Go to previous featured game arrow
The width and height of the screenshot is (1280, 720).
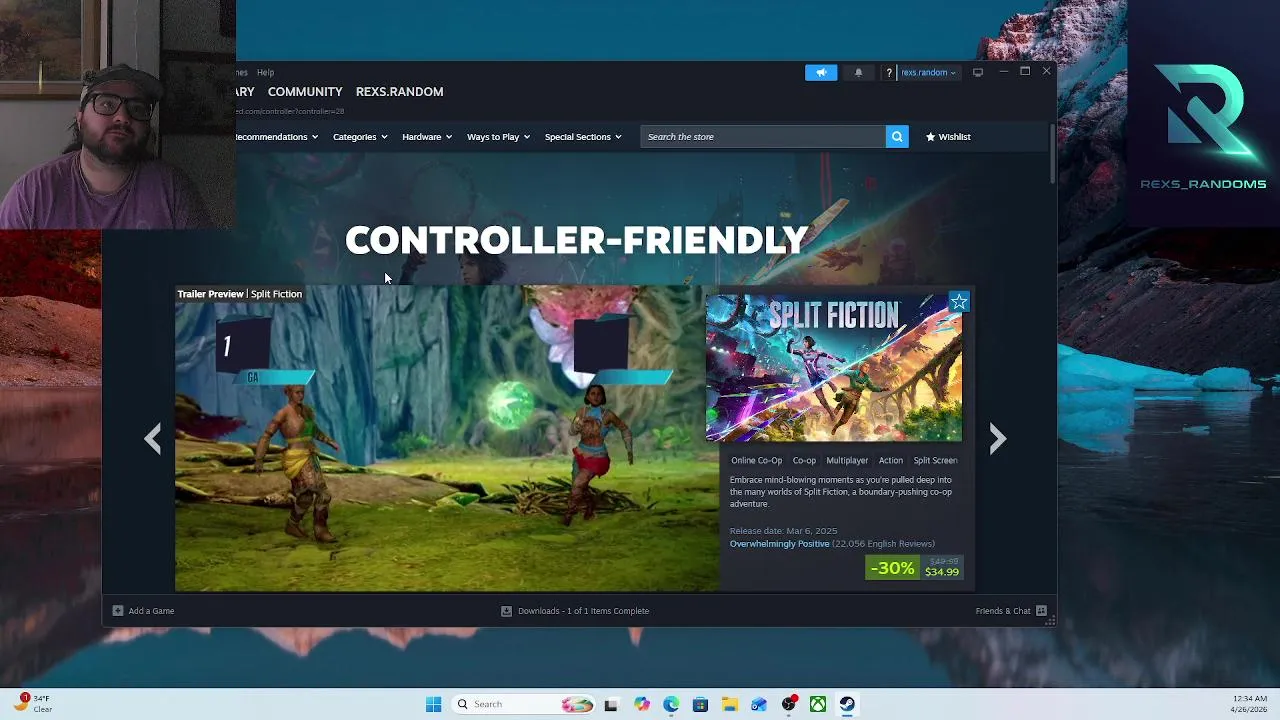tap(152, 438)
